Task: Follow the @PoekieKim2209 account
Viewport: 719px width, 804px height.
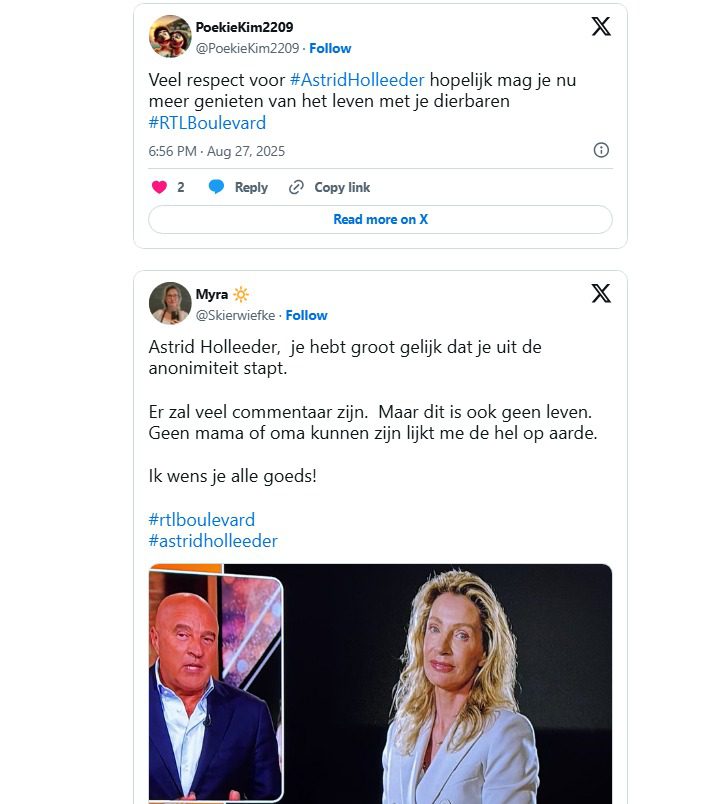Action: pos(330,48)
